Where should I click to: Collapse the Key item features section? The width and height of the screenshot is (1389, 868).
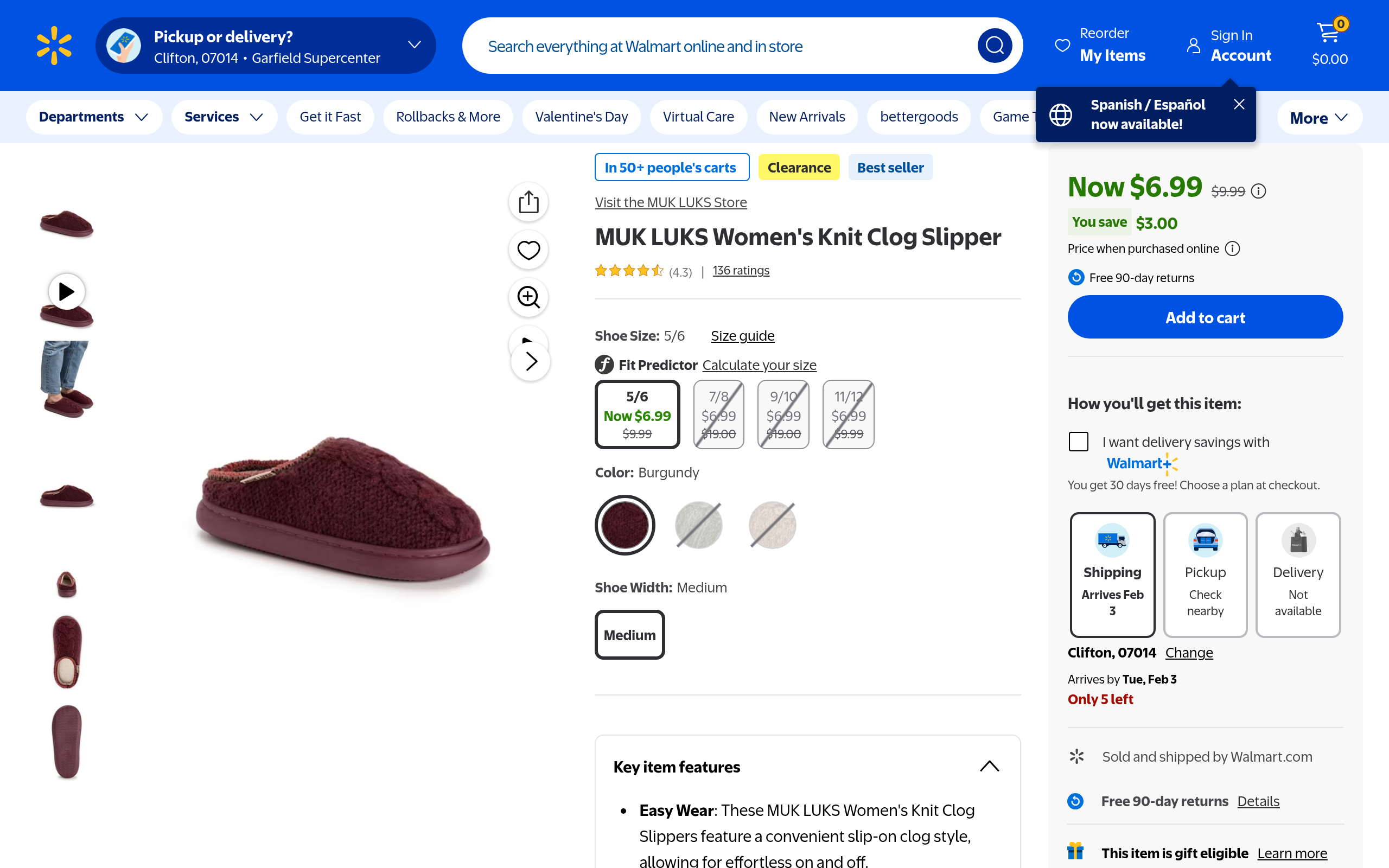[989, 767]
